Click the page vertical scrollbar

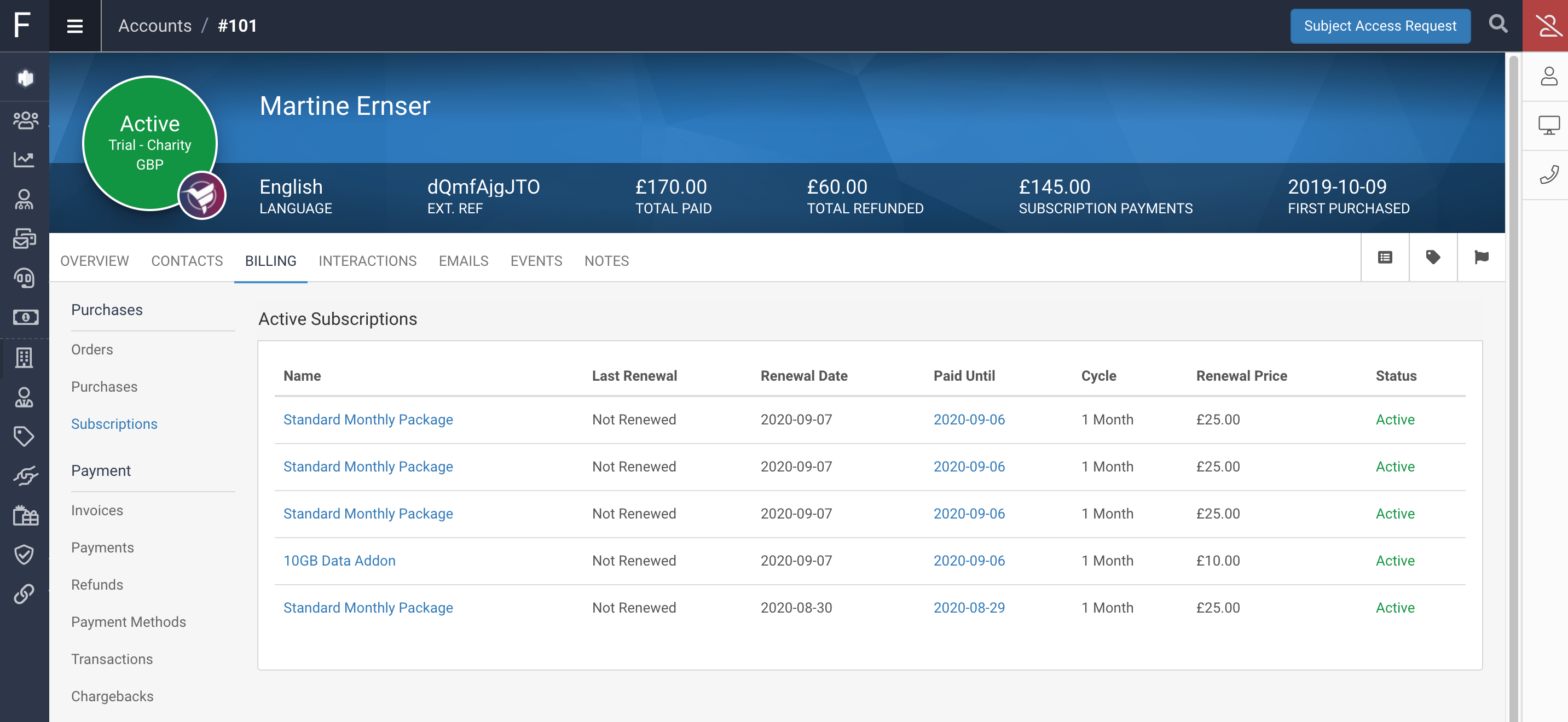[1513, 387]
